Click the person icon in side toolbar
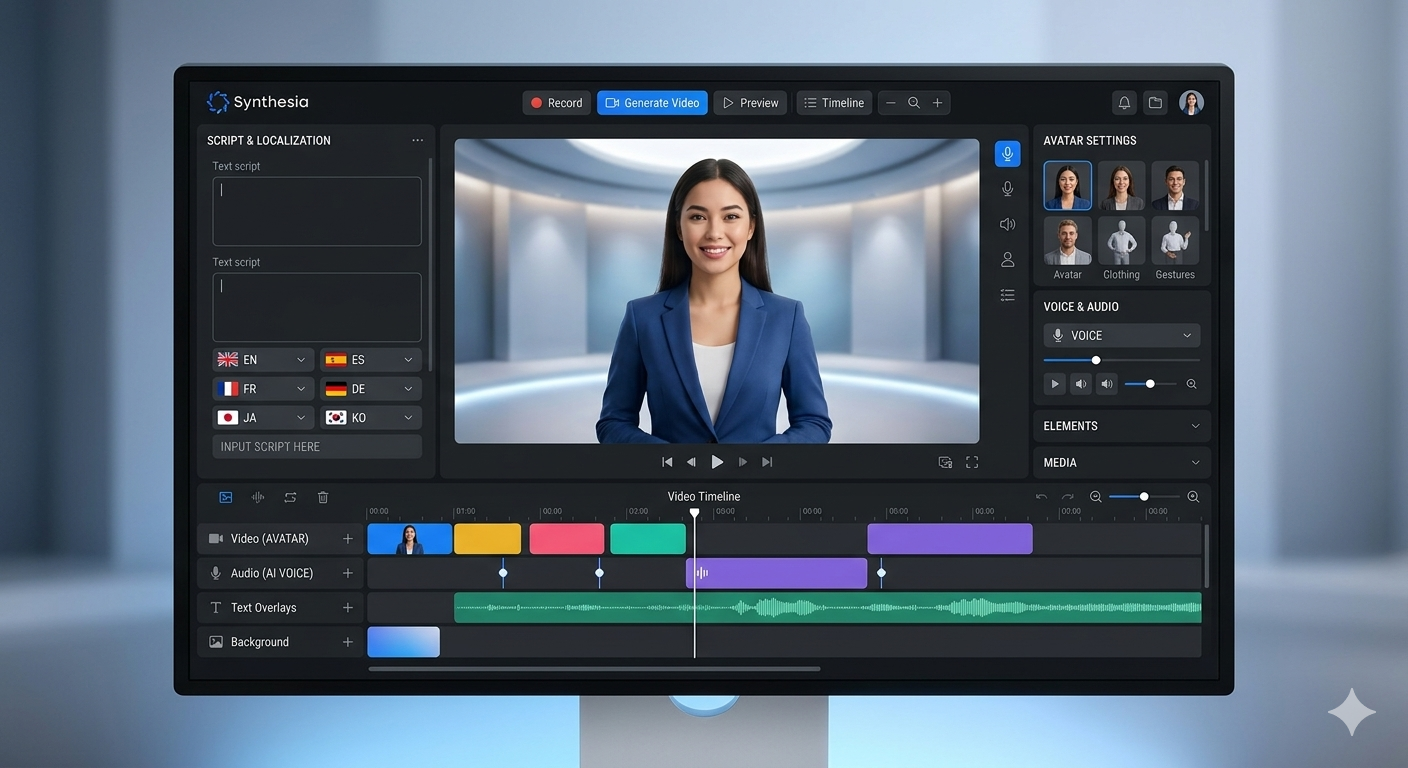This screenshot has width=1408, height=768. tap(1007, 260)
